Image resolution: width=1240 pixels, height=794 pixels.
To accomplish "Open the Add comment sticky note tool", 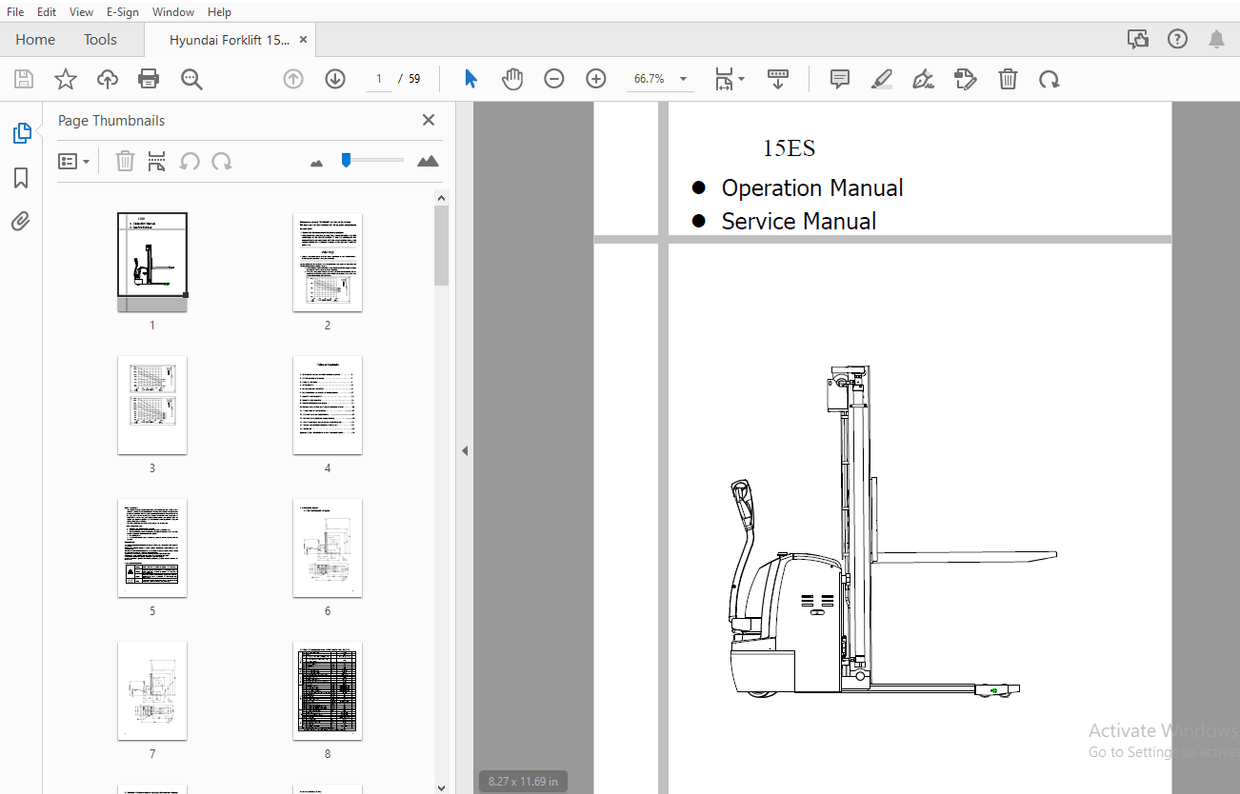I will 840,79.
